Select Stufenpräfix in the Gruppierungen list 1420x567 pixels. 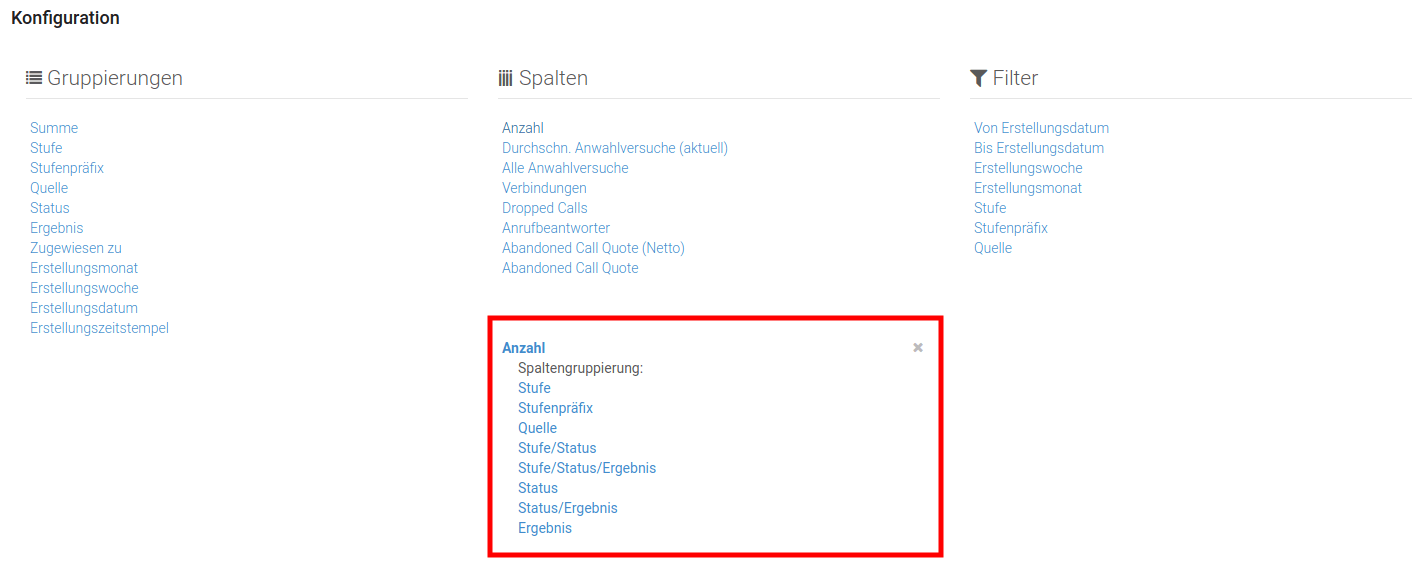point(67,168)
